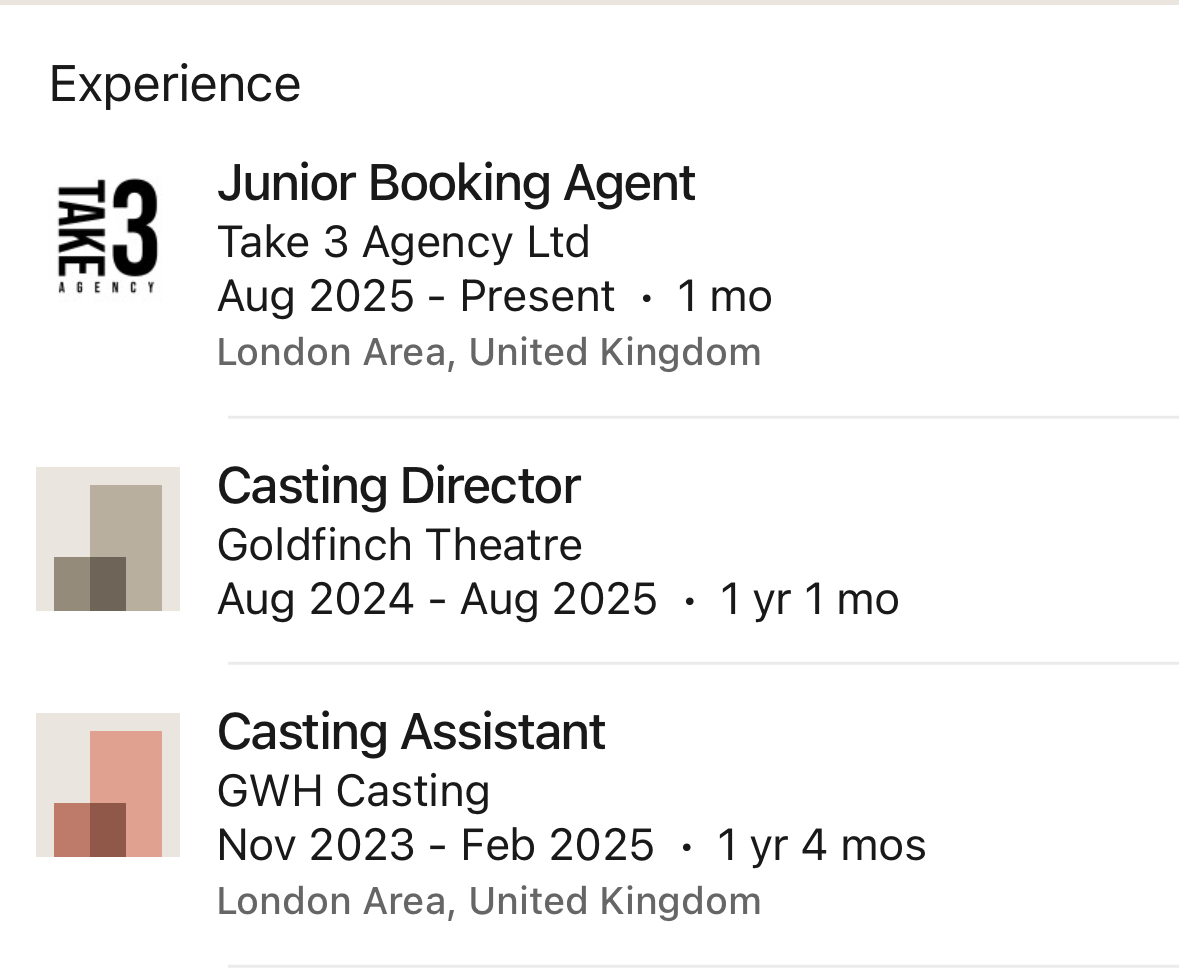Viewport: 1179px width, 978px height.
Task: Click the 1 mo duration label
Action: tap(724, 296)
